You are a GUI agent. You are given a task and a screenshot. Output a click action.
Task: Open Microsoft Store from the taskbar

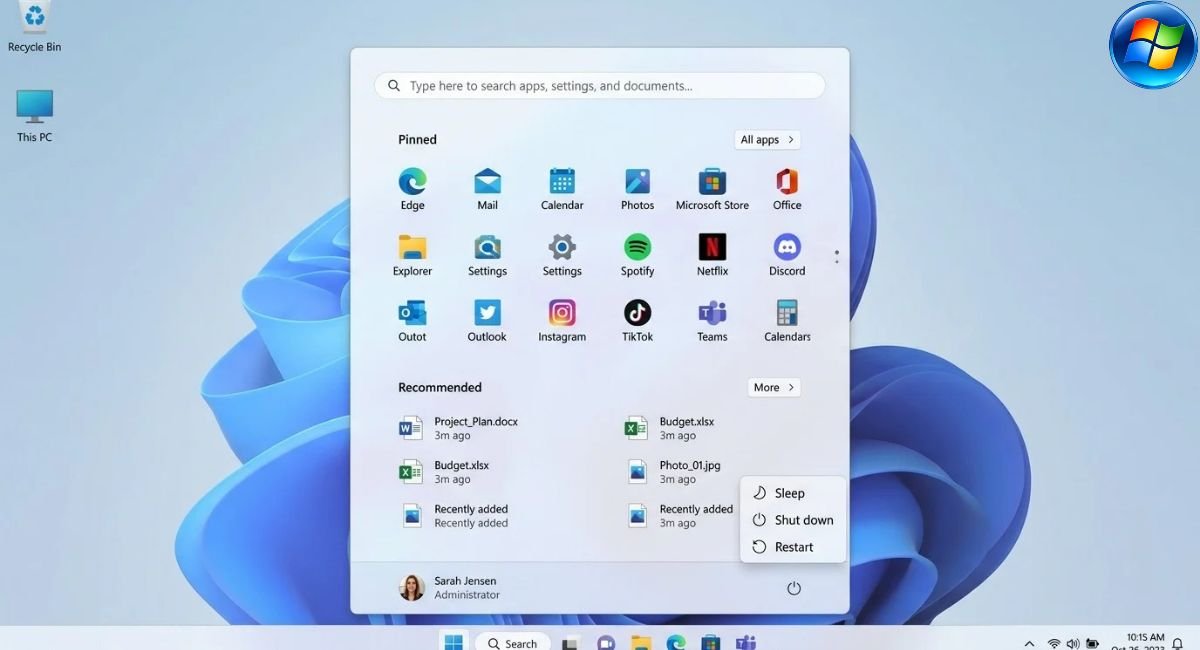click(x=711, y=643)
